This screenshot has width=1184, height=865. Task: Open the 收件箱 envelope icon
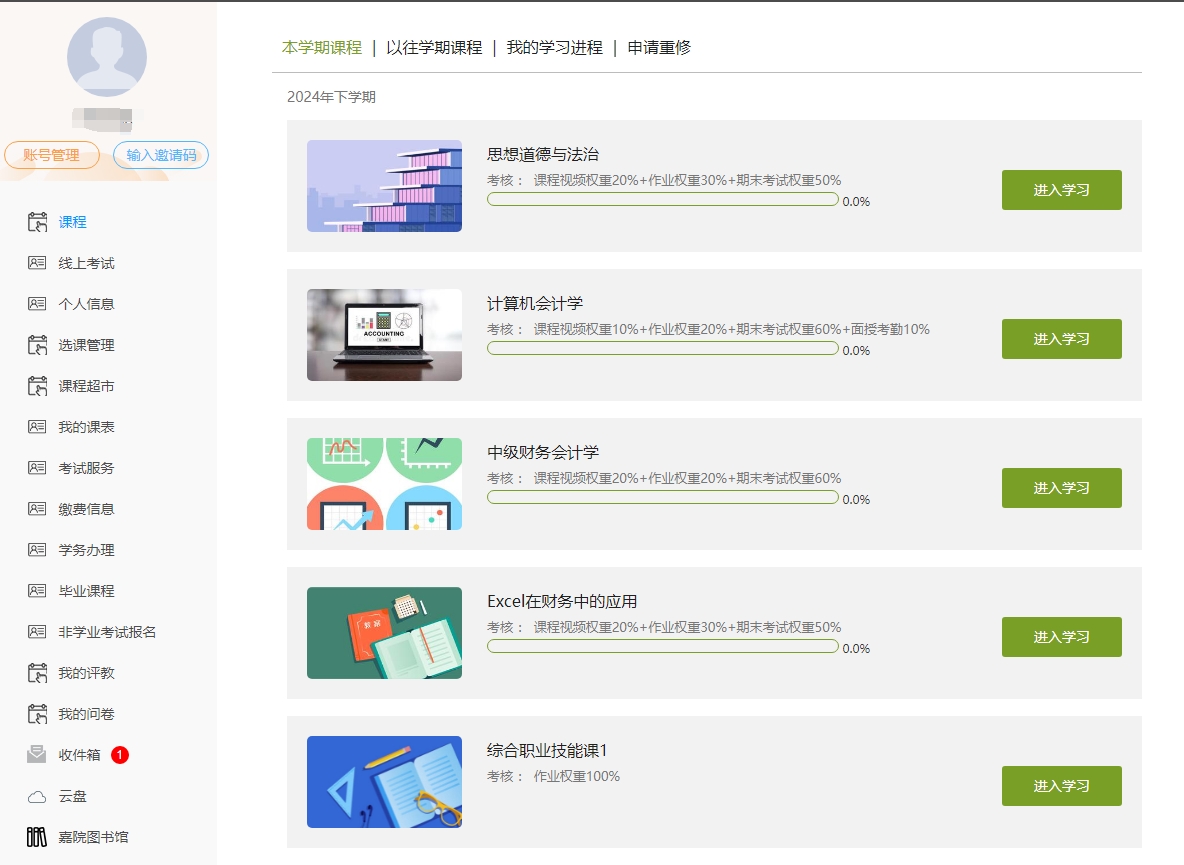click(x=37, y=755)
